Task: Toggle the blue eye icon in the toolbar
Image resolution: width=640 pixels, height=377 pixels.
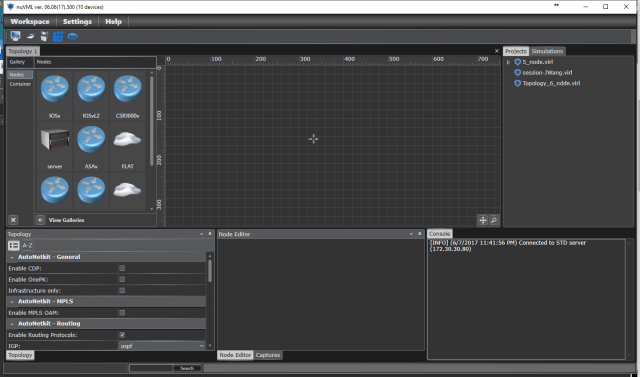Action: click(73, 36)
